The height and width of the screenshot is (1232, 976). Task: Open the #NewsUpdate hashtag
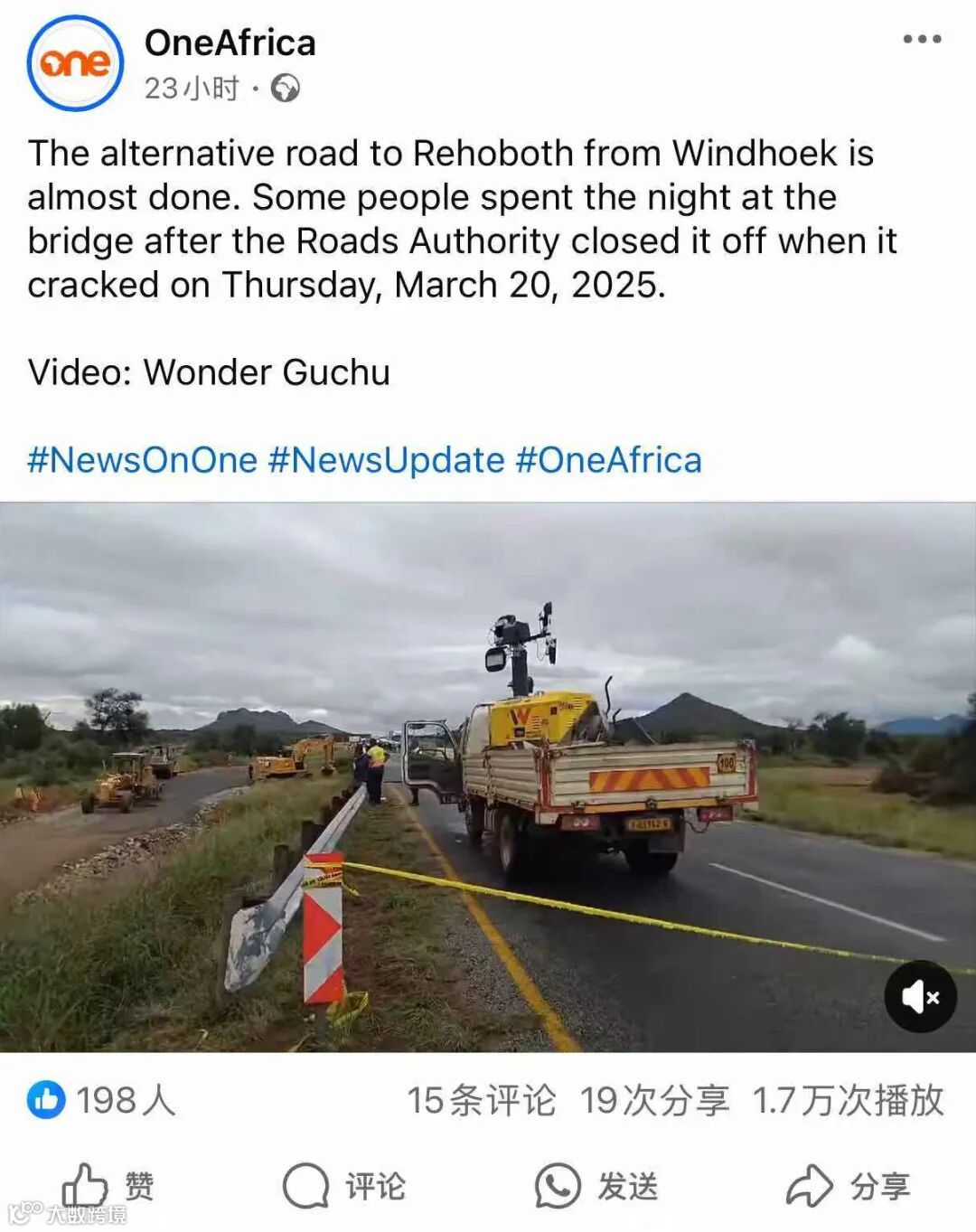(387, 460)
